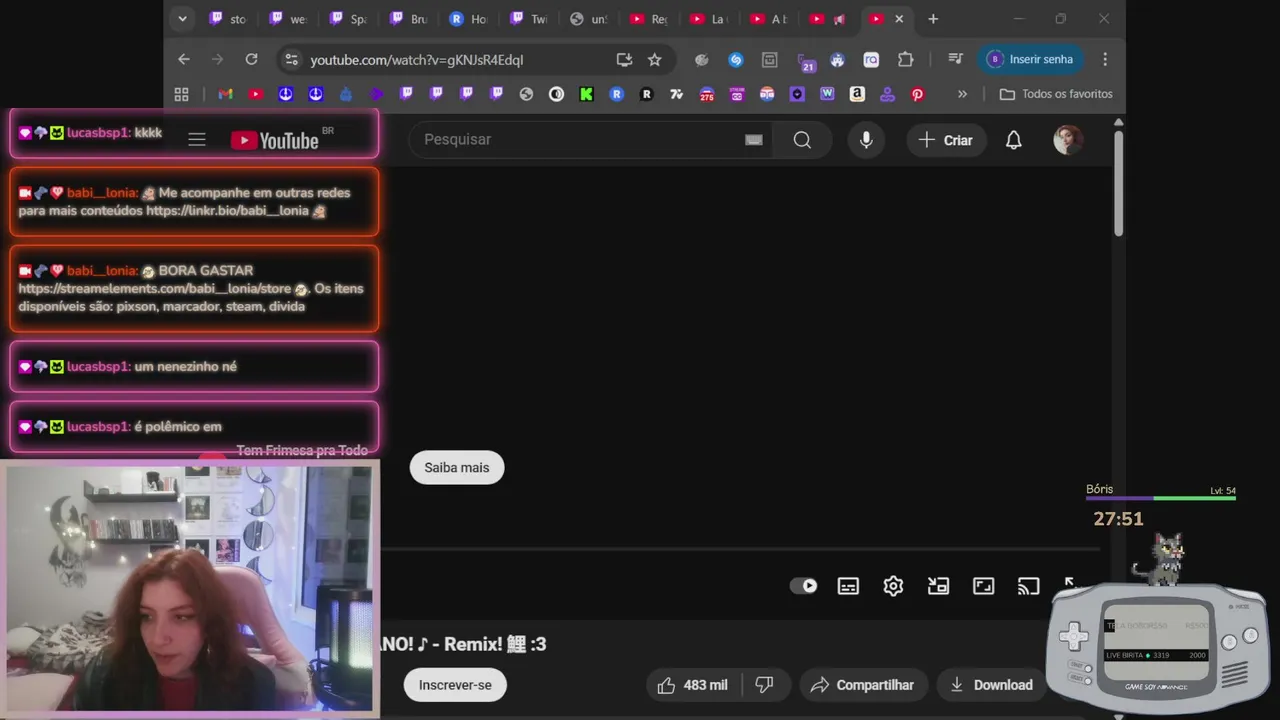Start voice search with microphone icon
Image resolution: width=1280 pixels, height=720 pixels.
pyautogui.click(x=866, y=140)
